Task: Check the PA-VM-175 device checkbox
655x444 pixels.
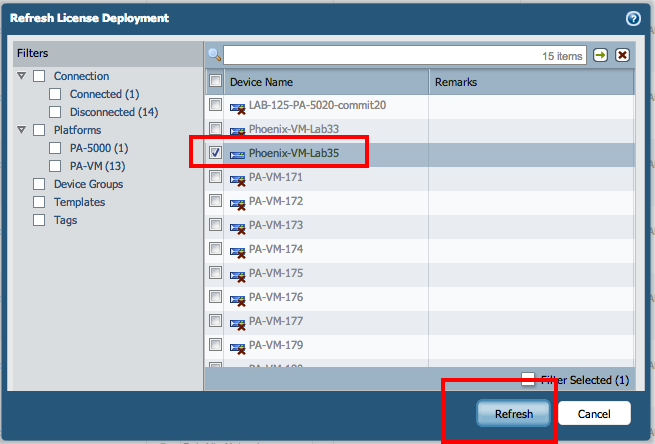Action: pos(216,273)
